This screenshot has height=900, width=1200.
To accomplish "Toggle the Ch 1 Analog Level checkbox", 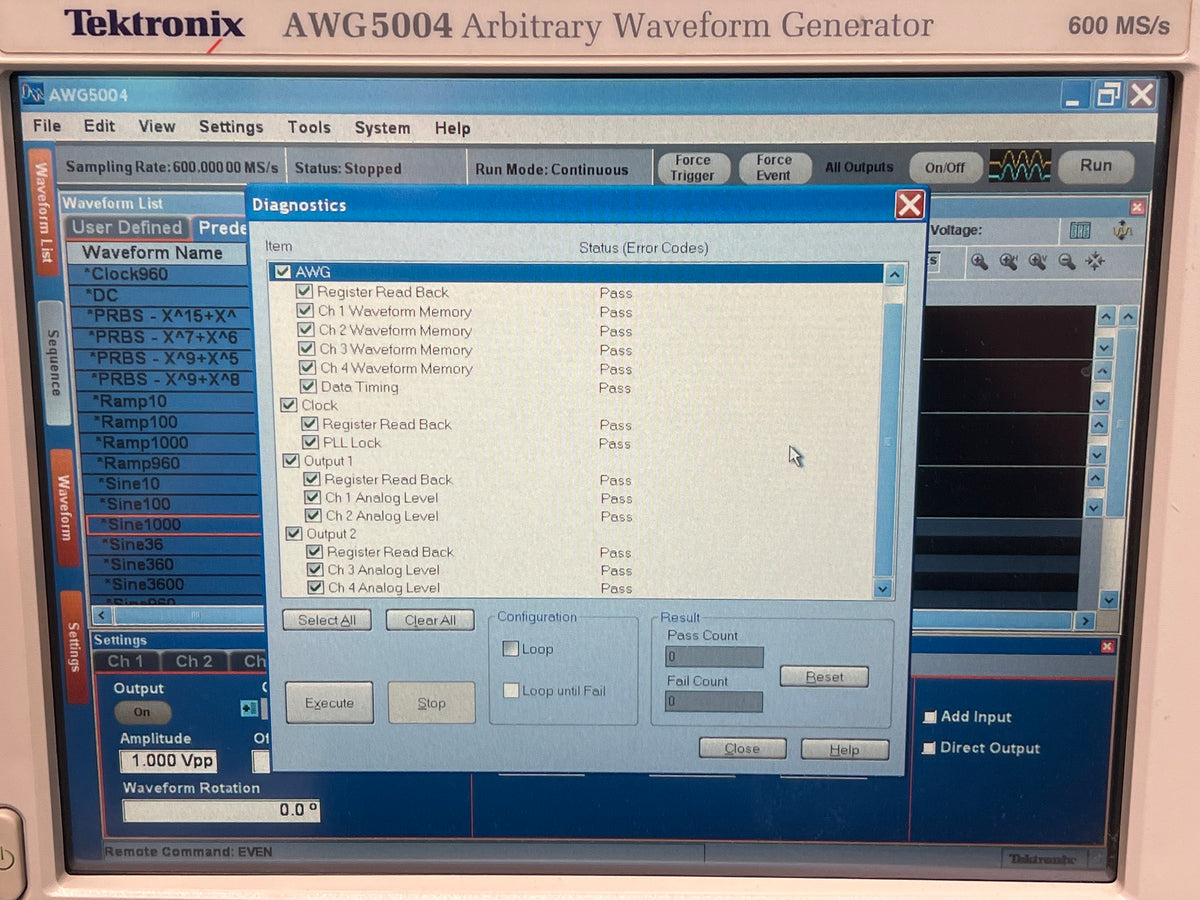I will coord(312,497).
